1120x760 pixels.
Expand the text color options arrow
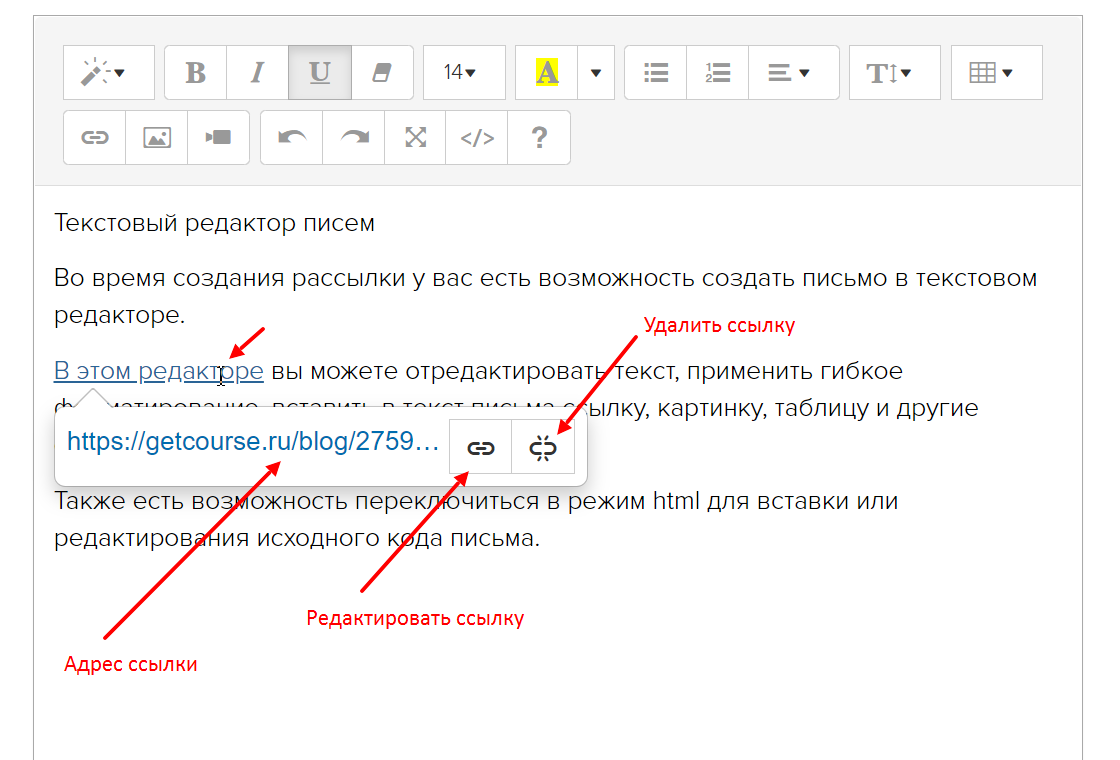596,73
